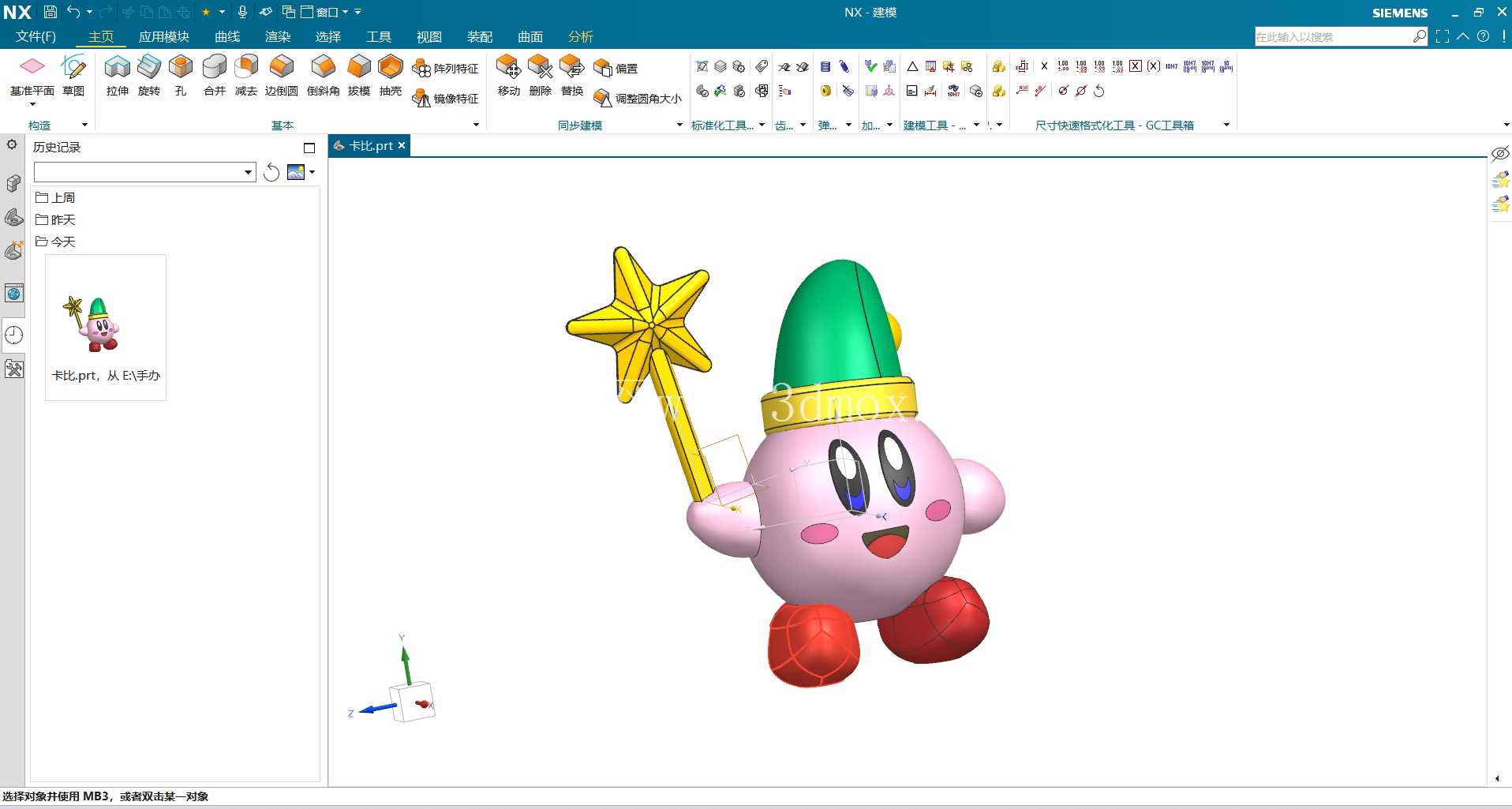Open the gear settings icon in left sidebar
Screen dimensions: 1512x809
(x=12, y=144)
